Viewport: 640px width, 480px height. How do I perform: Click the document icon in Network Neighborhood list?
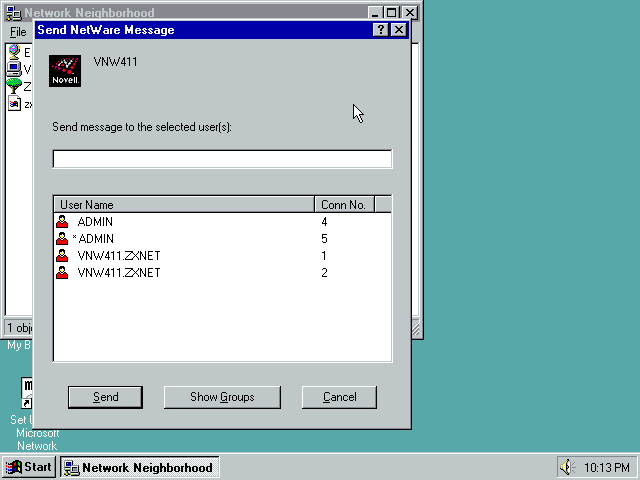pos(14,104)
